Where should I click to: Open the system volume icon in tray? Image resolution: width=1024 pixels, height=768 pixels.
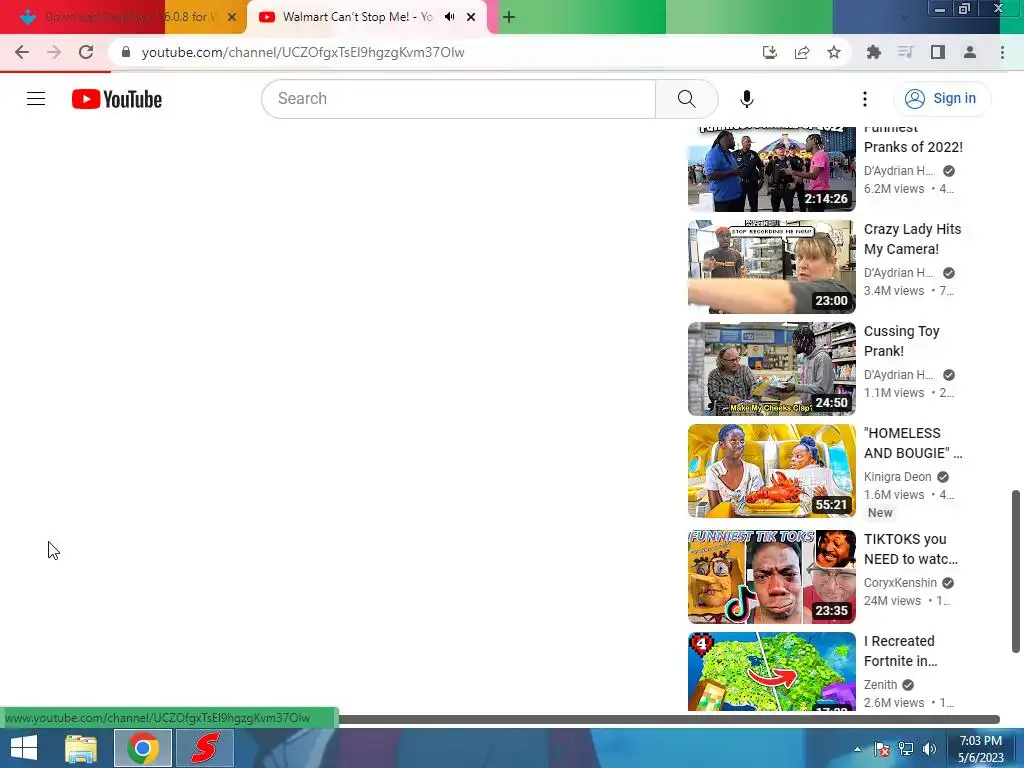(x=929, y=749)
